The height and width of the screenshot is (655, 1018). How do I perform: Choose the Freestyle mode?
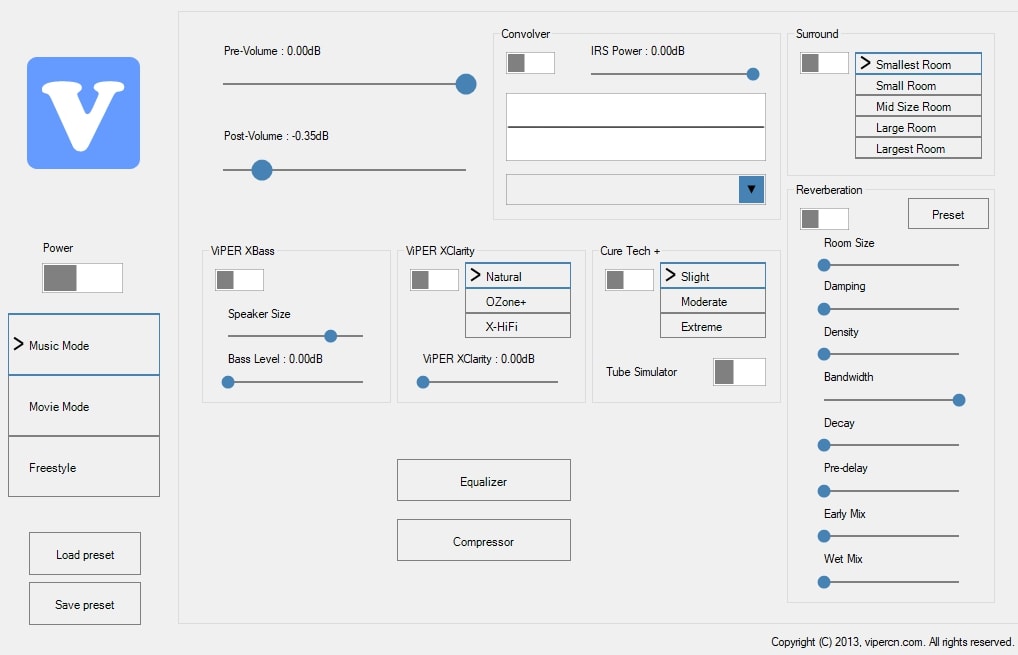(84, 467)
